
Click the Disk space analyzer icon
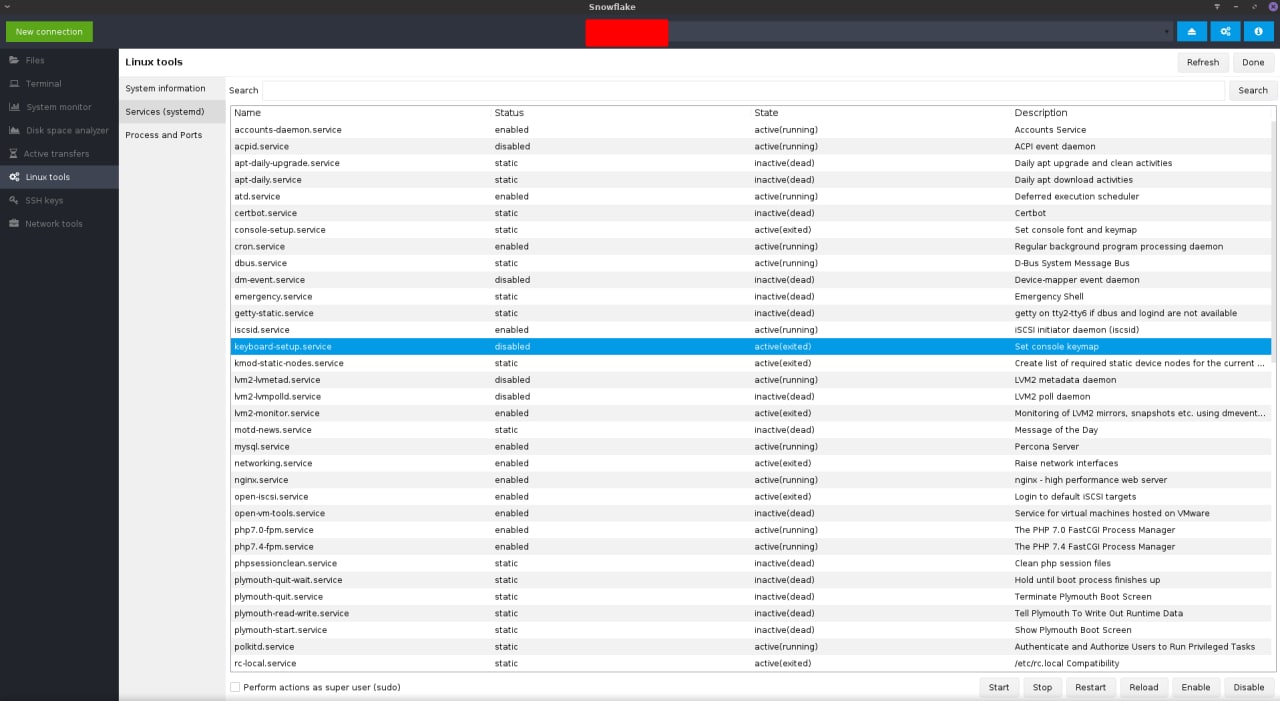pyautogui.click(x=15, y=130)
